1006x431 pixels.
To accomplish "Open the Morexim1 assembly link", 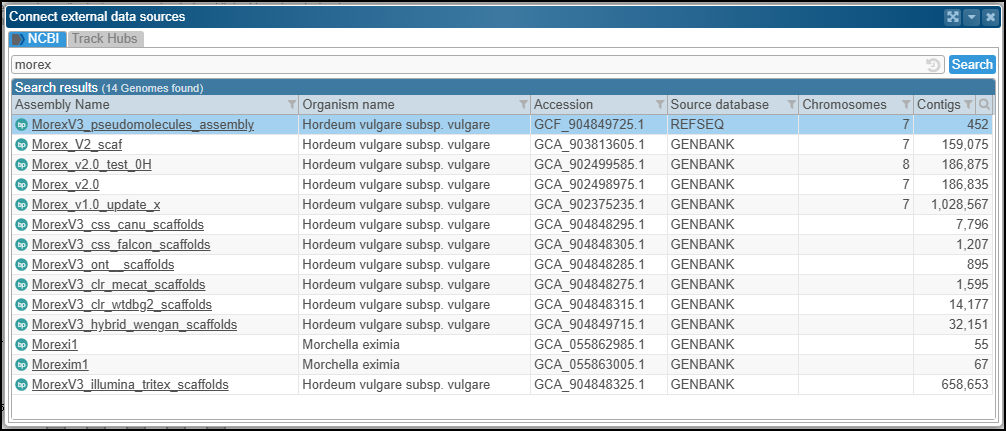I will click(x=60, y=364).
